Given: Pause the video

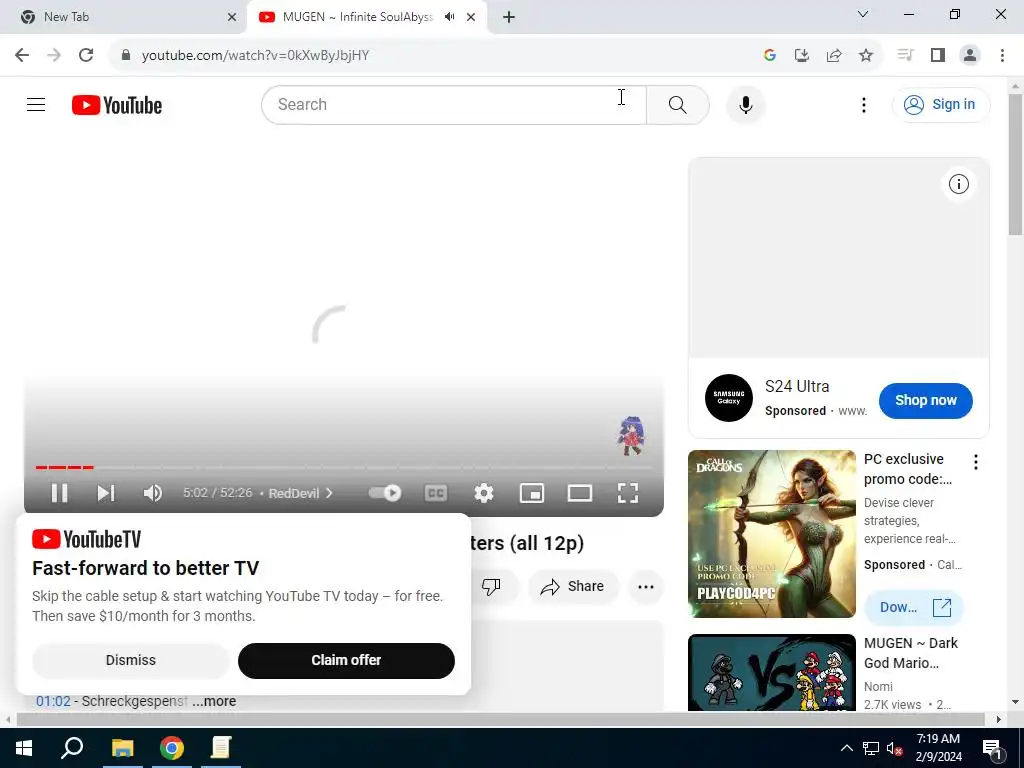Looking at the screenshot, I should (x=59, y=493).
